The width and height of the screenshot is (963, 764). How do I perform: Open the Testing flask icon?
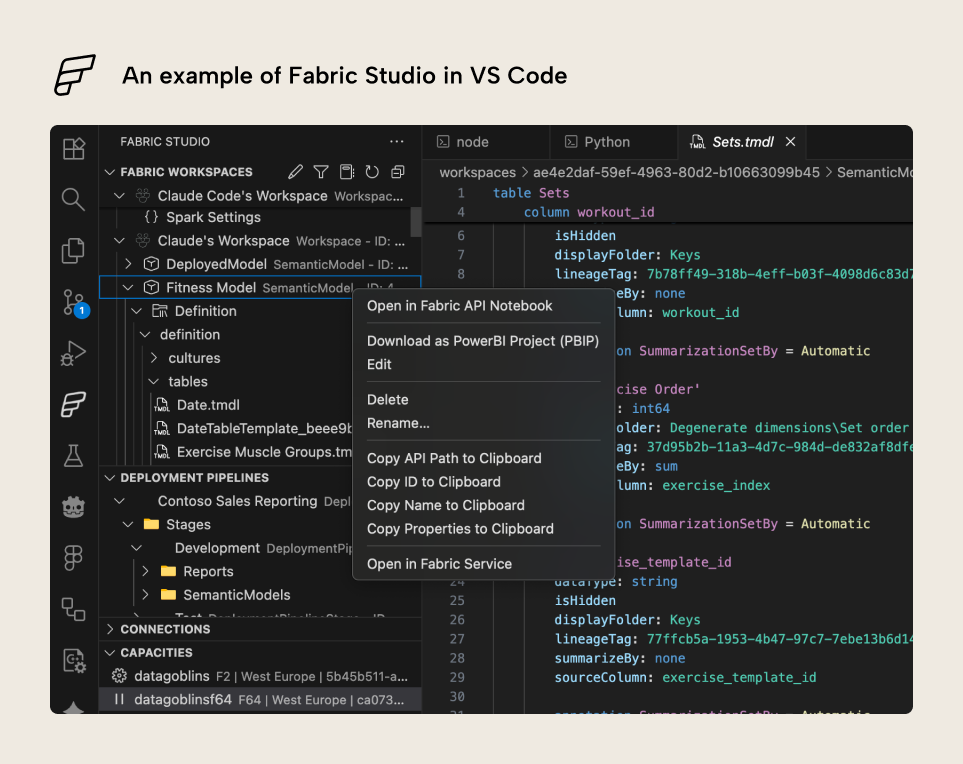74,456
